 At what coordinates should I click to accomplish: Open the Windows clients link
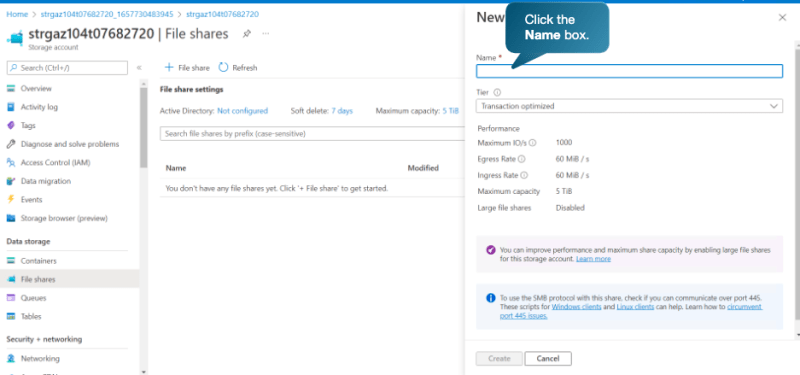pos(577,307)
